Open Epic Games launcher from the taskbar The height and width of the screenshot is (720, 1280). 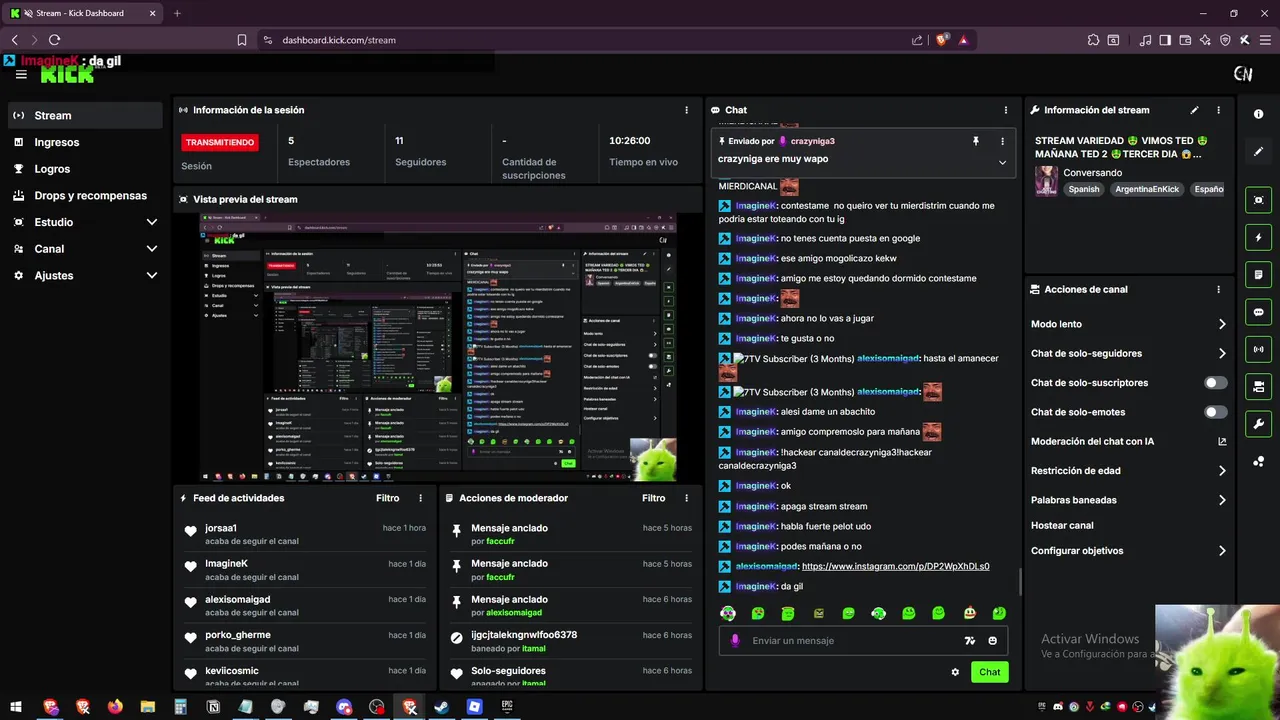click(507, 707)
